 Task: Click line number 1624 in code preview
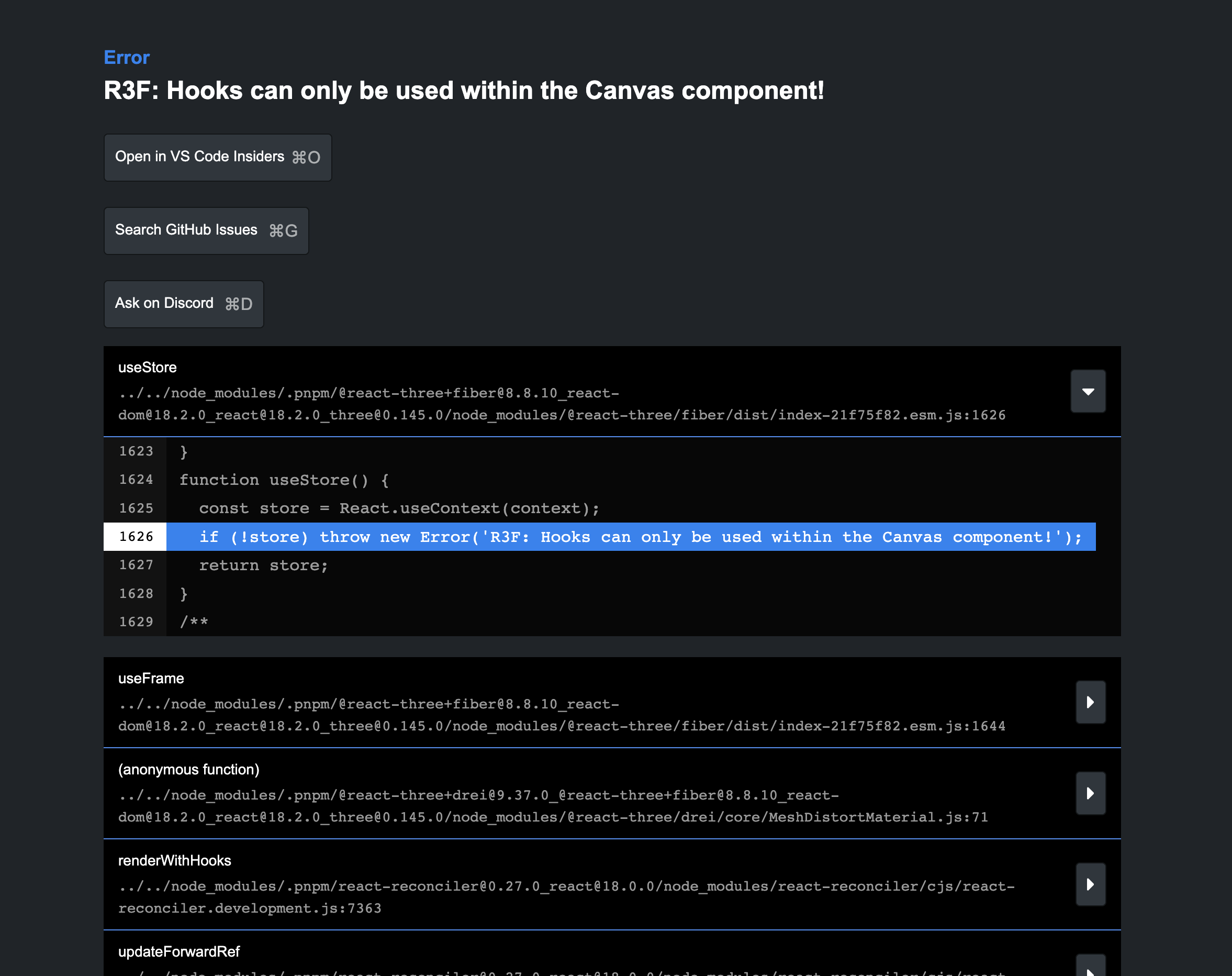136,480
